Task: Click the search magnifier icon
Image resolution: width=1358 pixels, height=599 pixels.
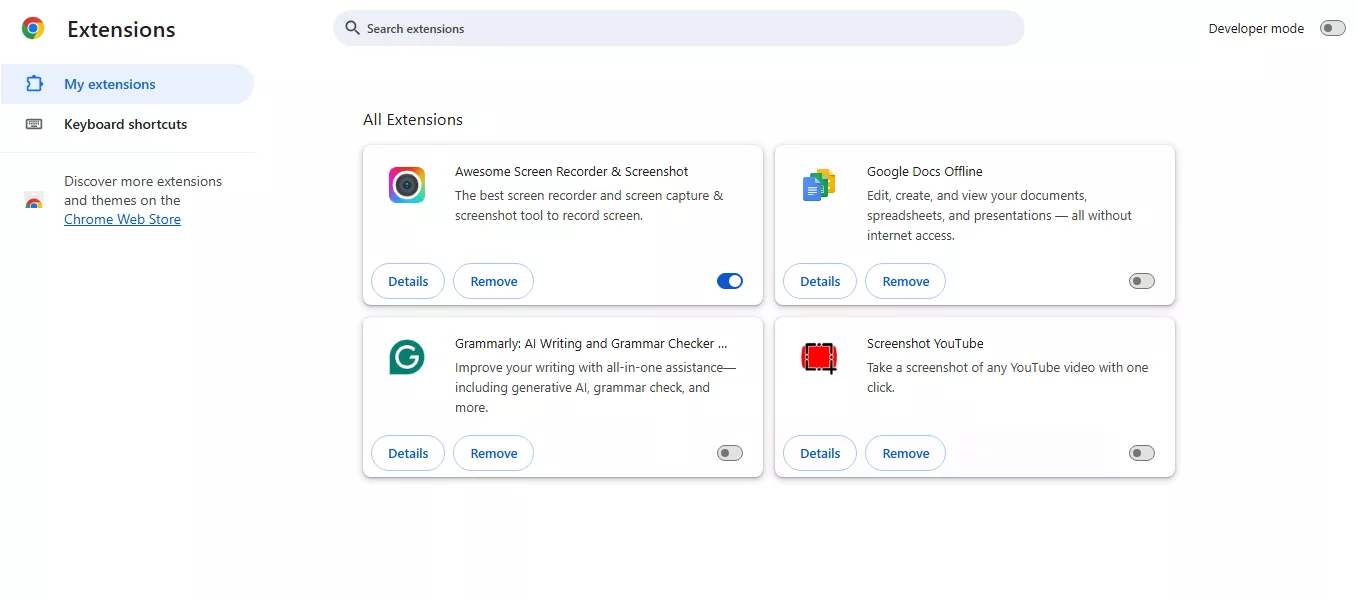Action: tap(352, 28)
